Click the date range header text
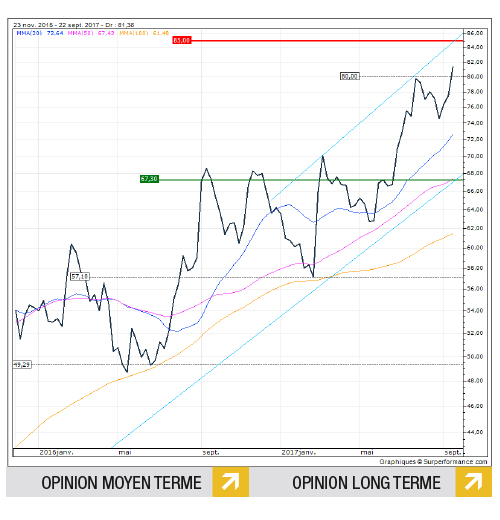 click(74, 25)
